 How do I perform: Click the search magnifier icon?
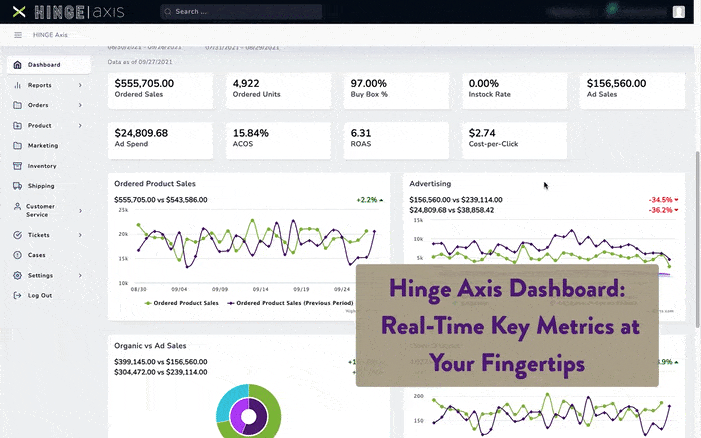click(x=168, y=12)
